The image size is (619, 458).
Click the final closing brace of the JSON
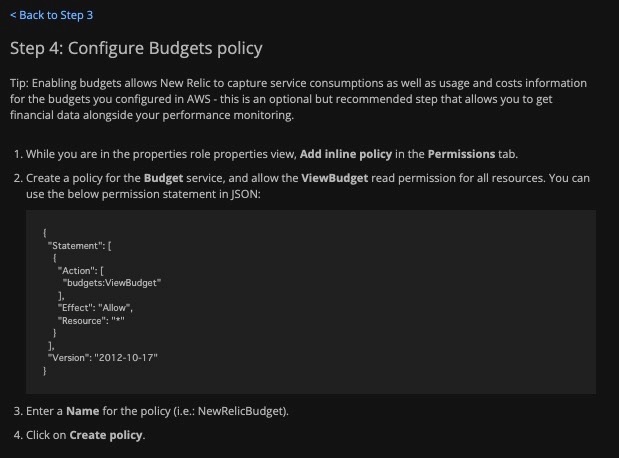coord(45,371)
